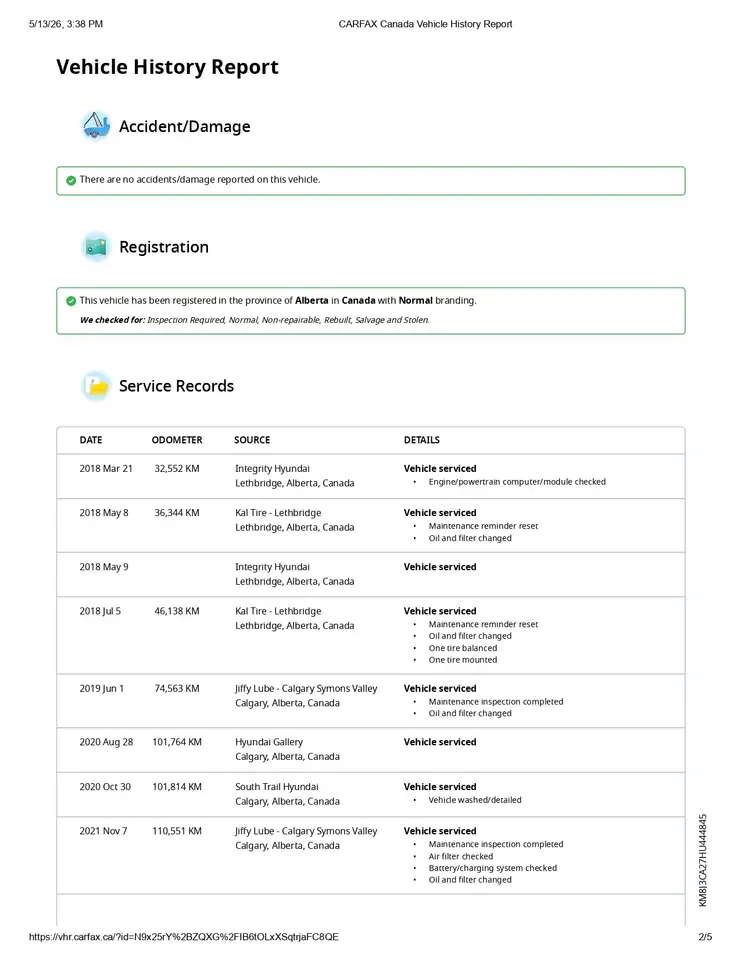The width and height of the screenshot is (741, 960).
Task: Click the VIN 'KM8J3CA27HU444845' in the margin
Action: 702,860
